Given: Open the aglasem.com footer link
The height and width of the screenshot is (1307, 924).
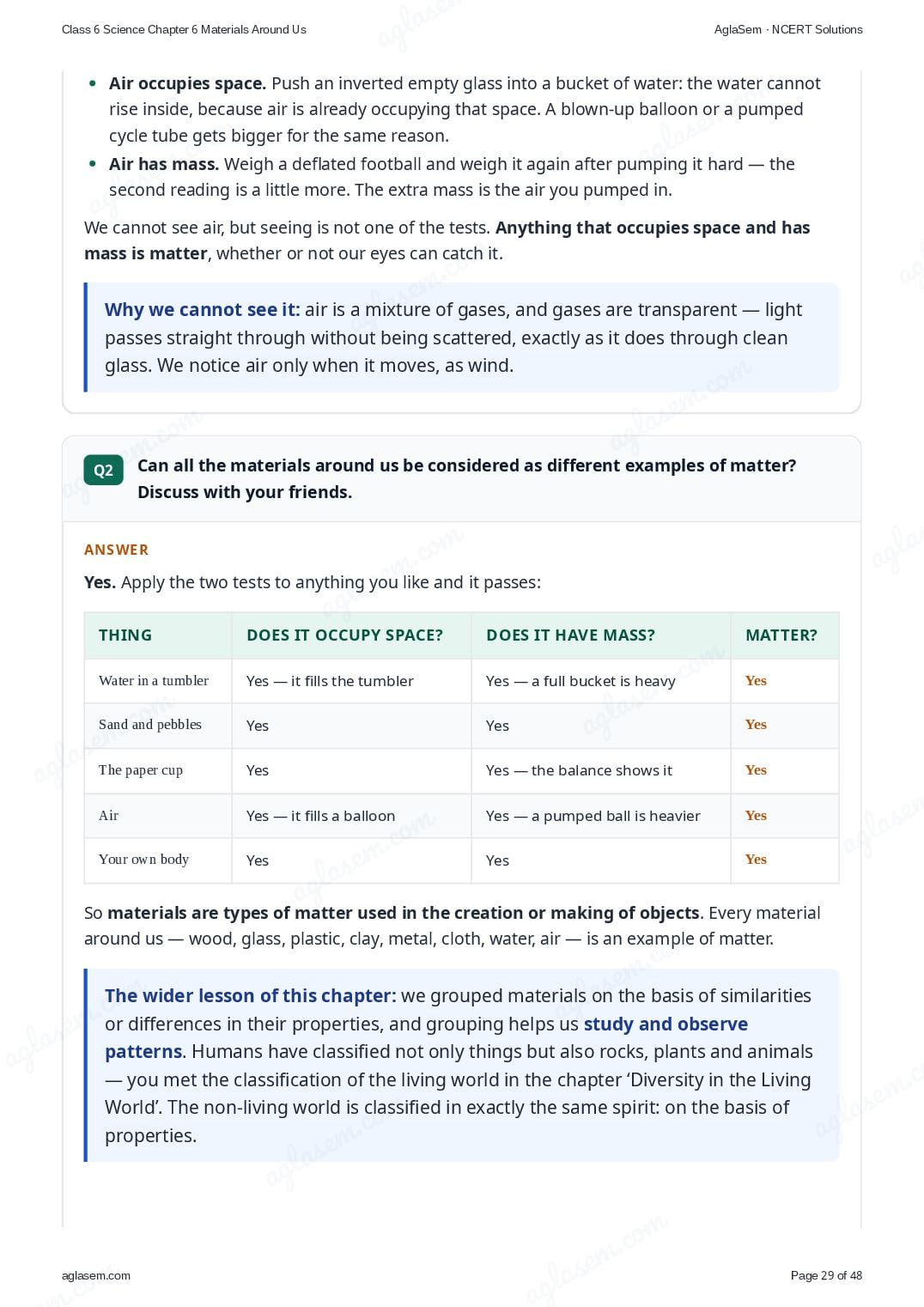Looking at the screenshot, I should (x=96, y=1275).
